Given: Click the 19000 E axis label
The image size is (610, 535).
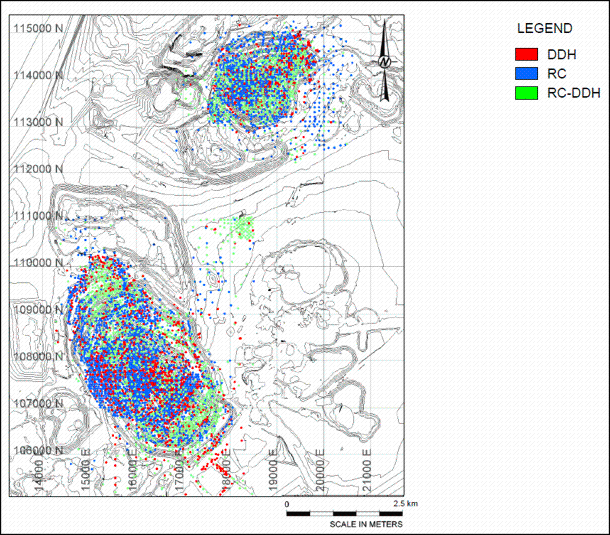Looking at the screenshot, I should (273, 470).
